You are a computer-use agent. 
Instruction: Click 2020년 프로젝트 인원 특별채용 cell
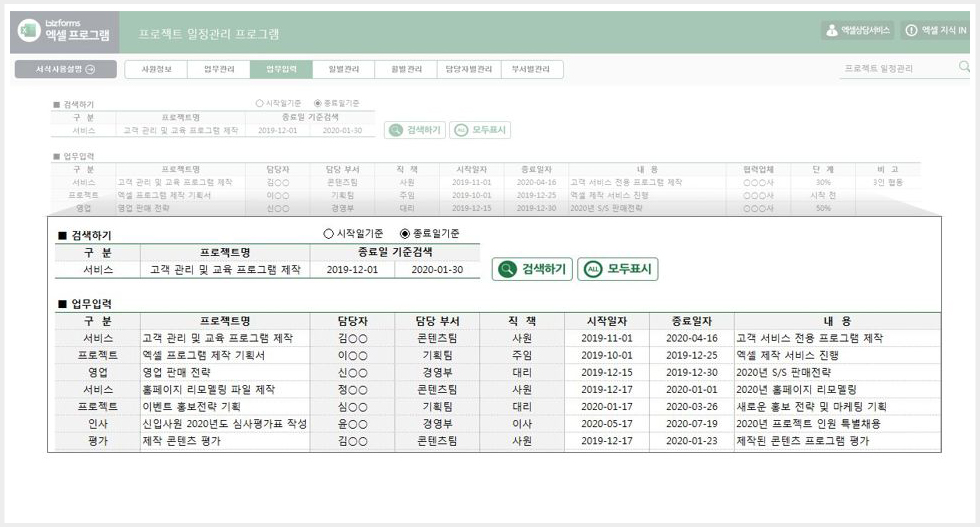tap(838, 424)
